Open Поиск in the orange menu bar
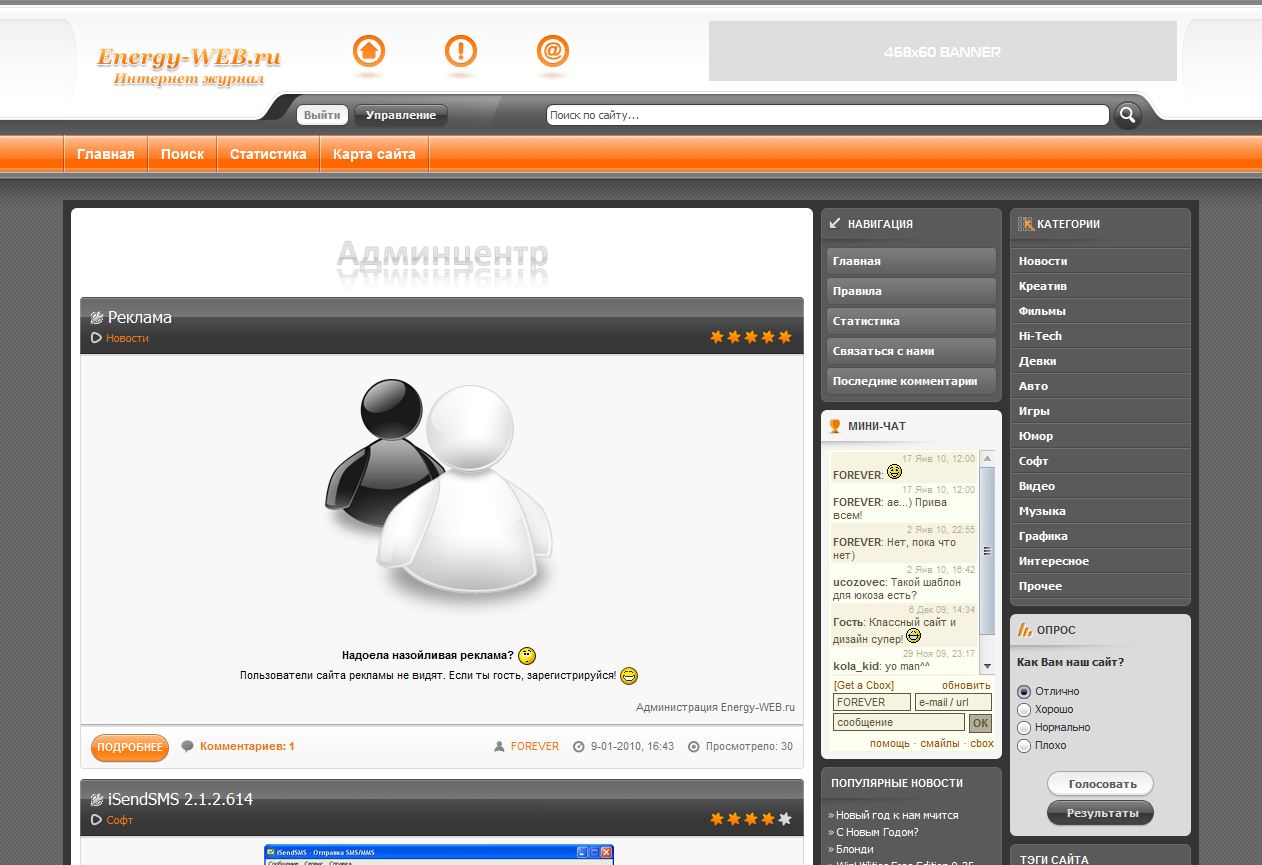The width and height of the screenshot is (1262, 865). point(182,154)
